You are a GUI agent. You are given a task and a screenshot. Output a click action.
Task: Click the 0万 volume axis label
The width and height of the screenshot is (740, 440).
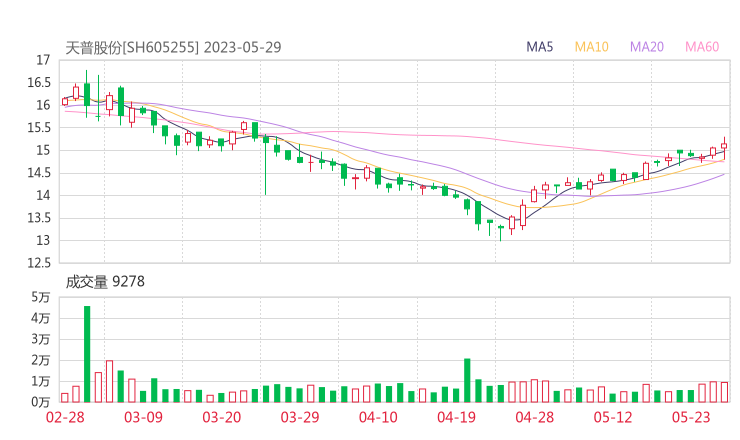[x=41, y=402]
